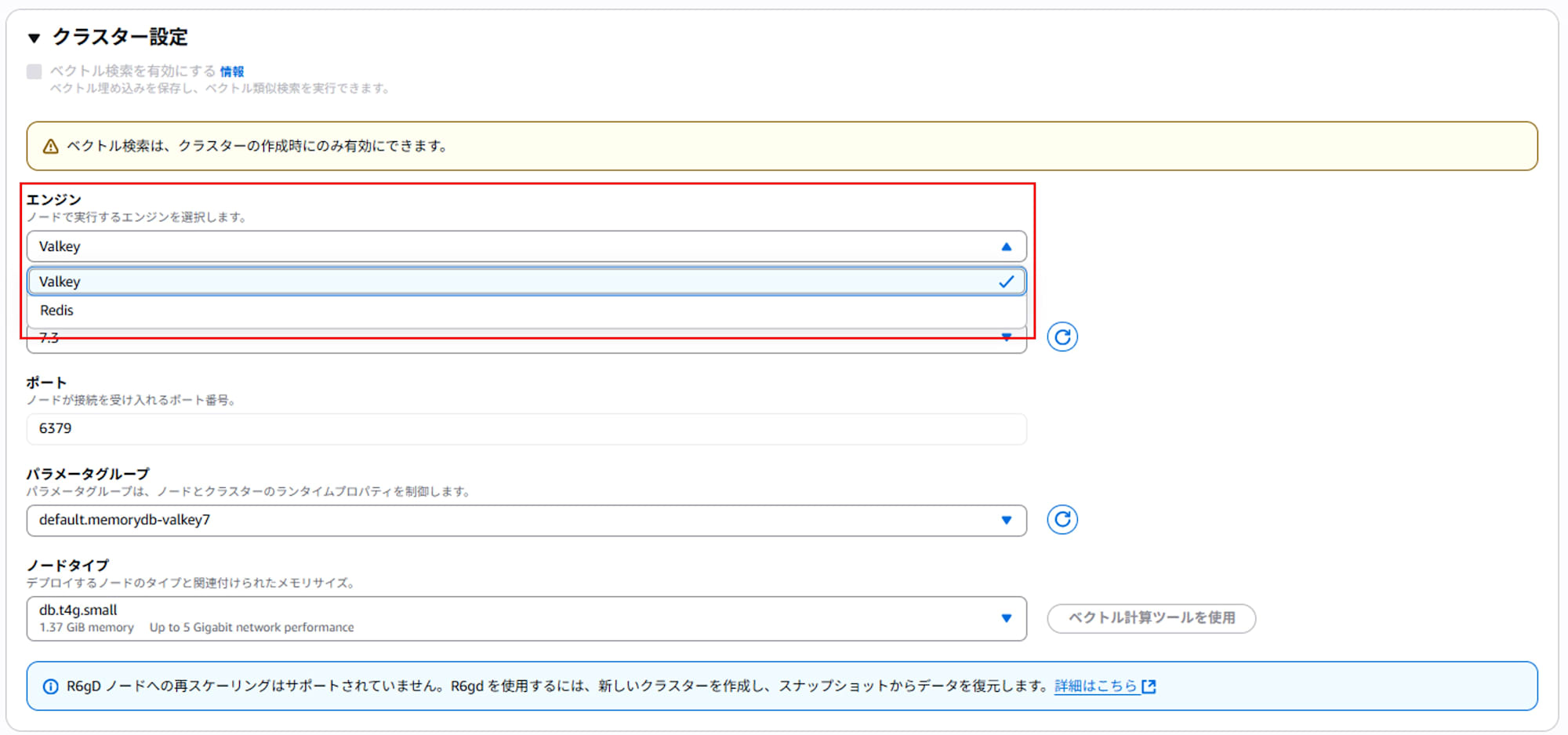Select Redis option in engine list
Screen dimensions: 1568x735
coord(527,311)
